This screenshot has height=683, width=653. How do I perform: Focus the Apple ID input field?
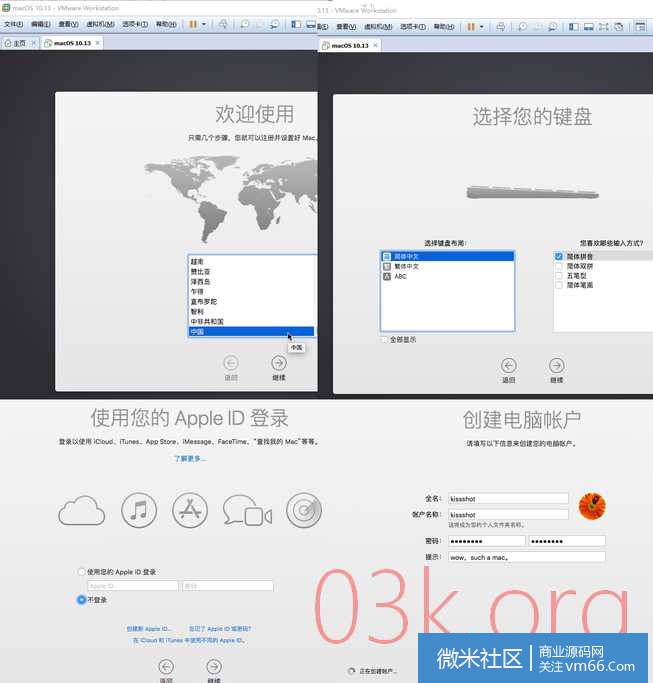[133, 586]
